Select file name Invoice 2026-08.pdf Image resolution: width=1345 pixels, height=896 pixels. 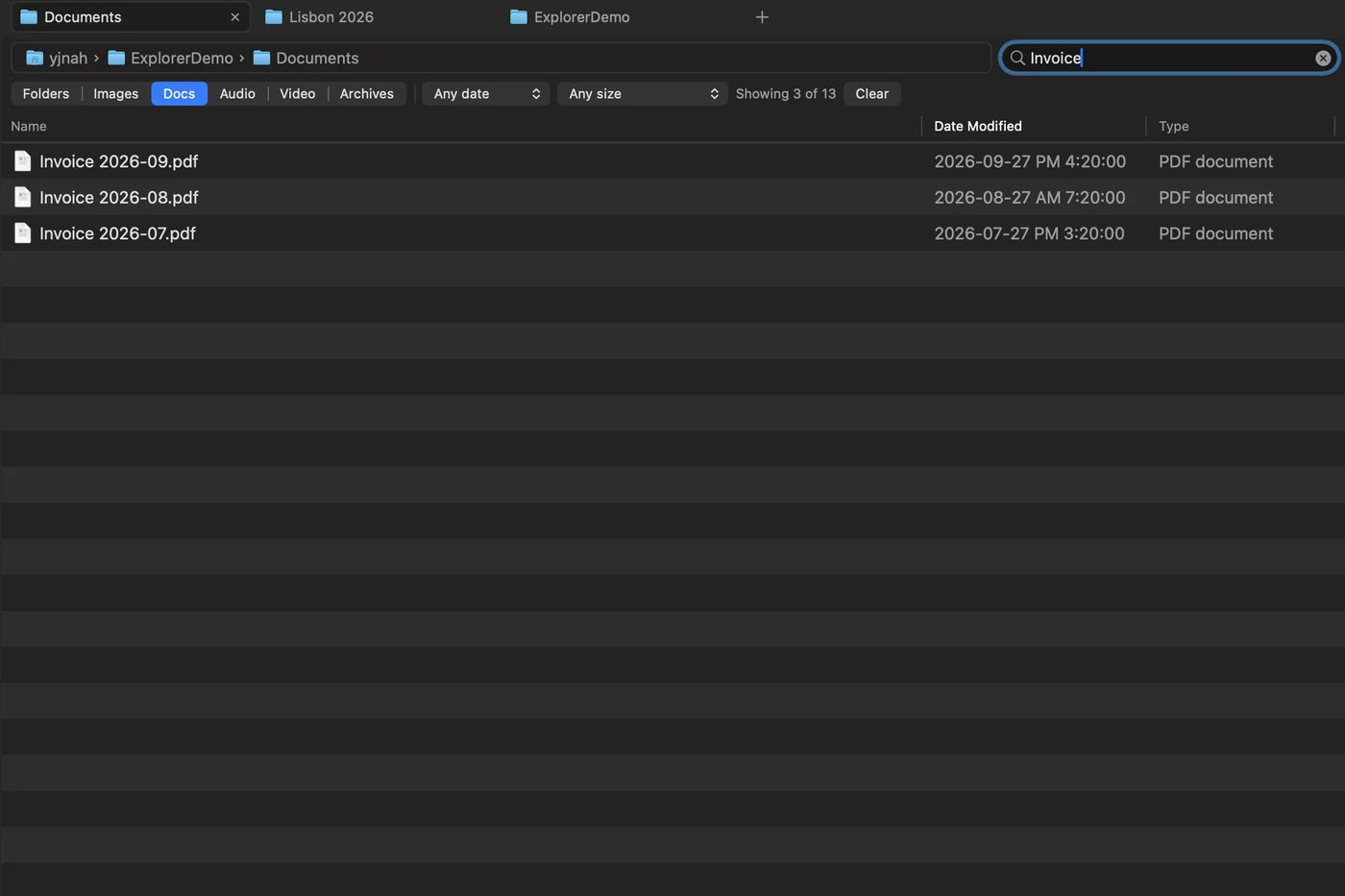click(x=119, y=197)
